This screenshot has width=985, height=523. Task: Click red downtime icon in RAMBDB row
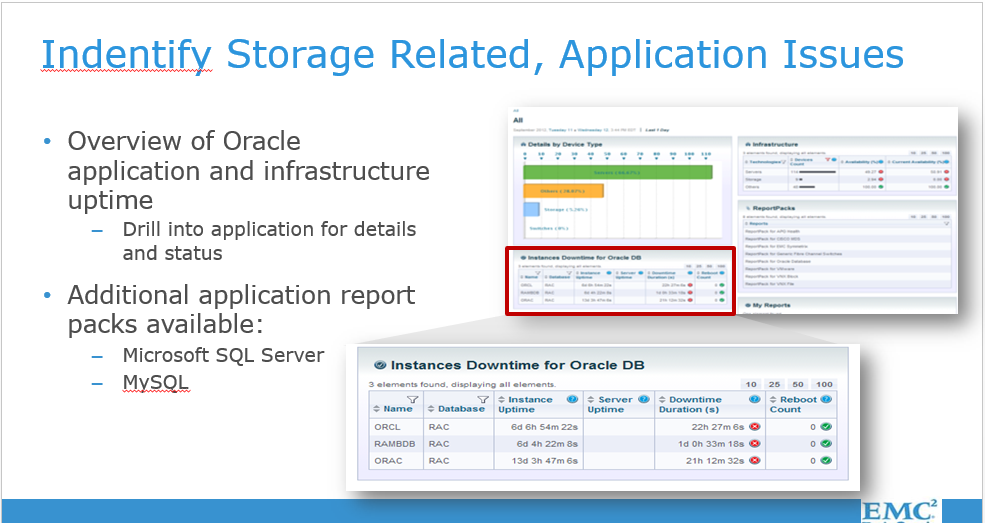pos(755,443)
